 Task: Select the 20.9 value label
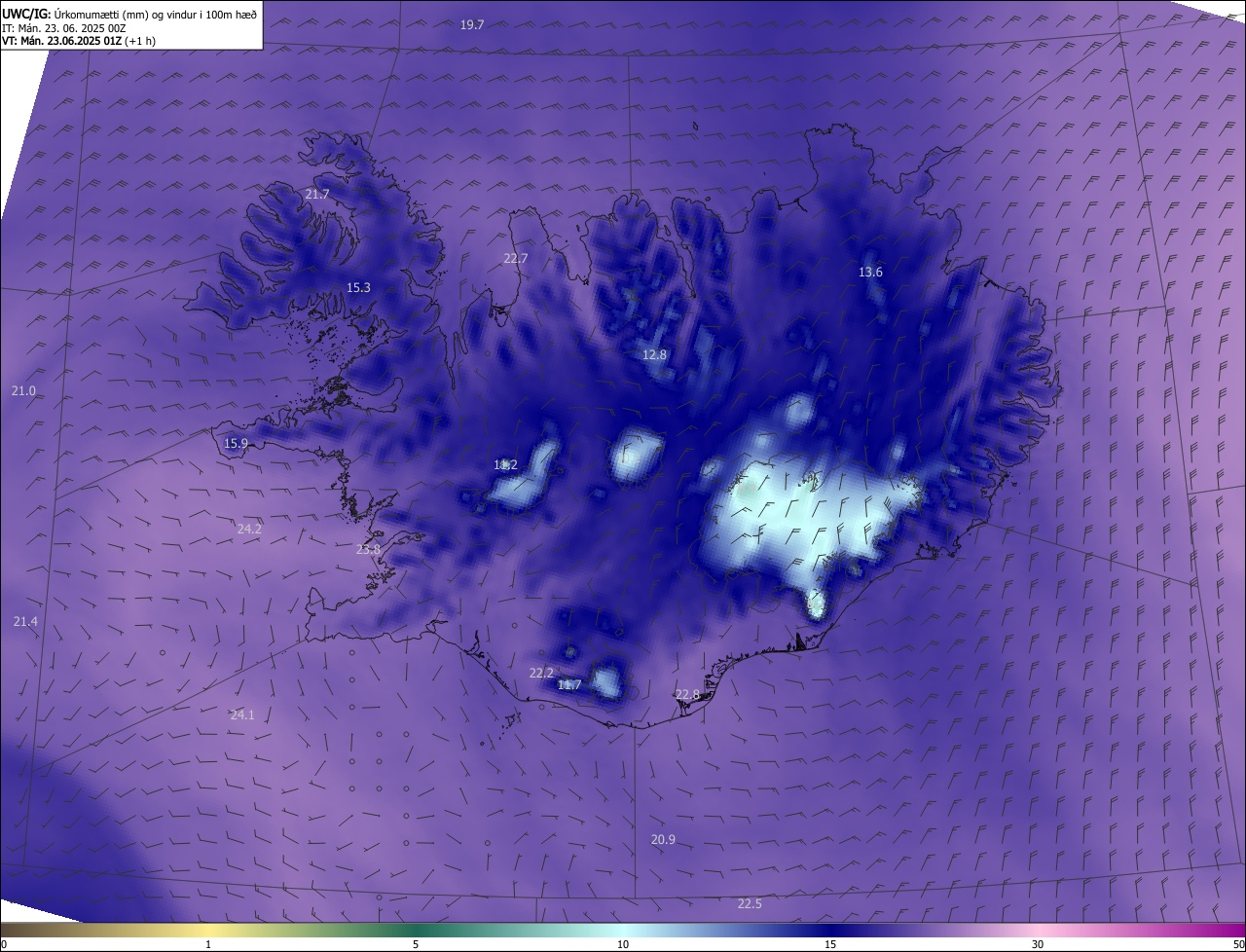pyautogui.click(x=663, y=839)
